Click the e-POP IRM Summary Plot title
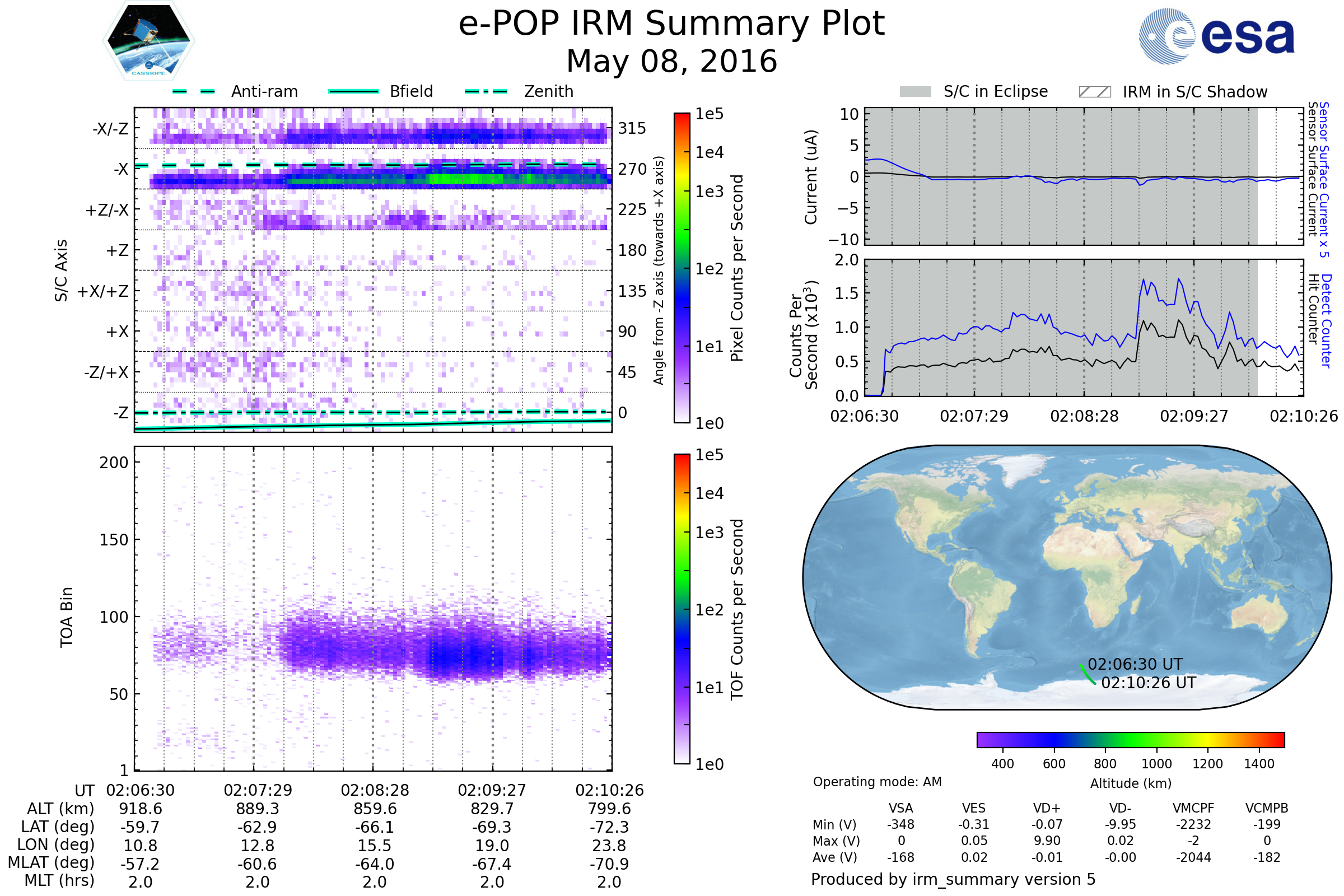The image size is (1344, 896). (x=671, y=24)
